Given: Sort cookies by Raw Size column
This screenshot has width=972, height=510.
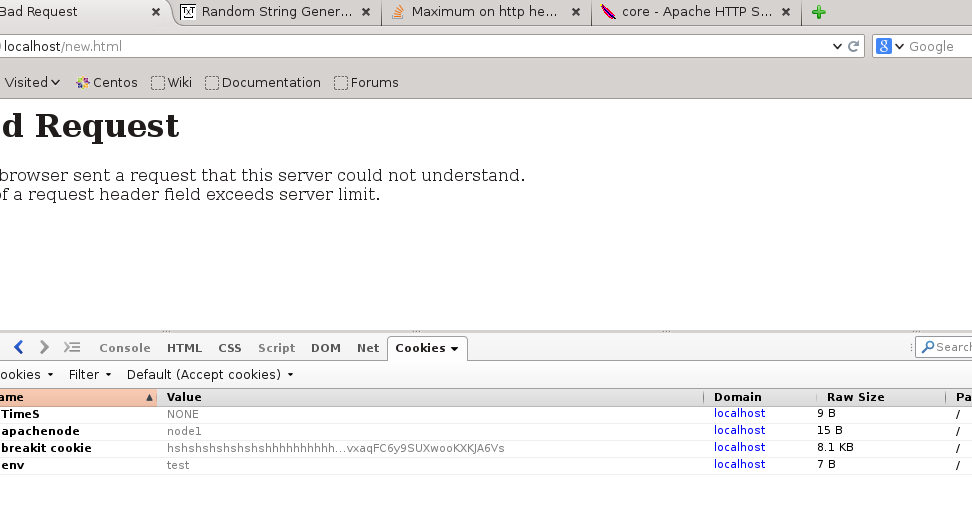Looking at the screenshot, I should coord(881,397).
